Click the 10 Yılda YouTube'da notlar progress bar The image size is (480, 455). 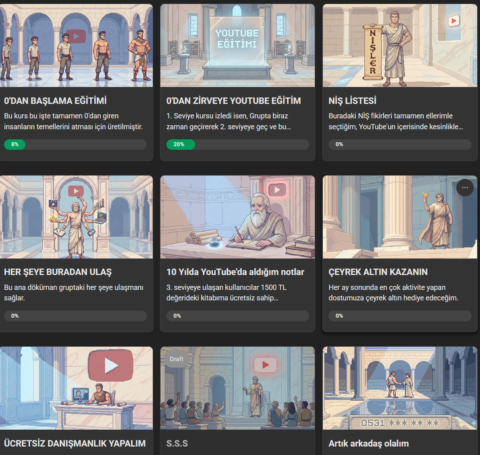coord(238,316)
